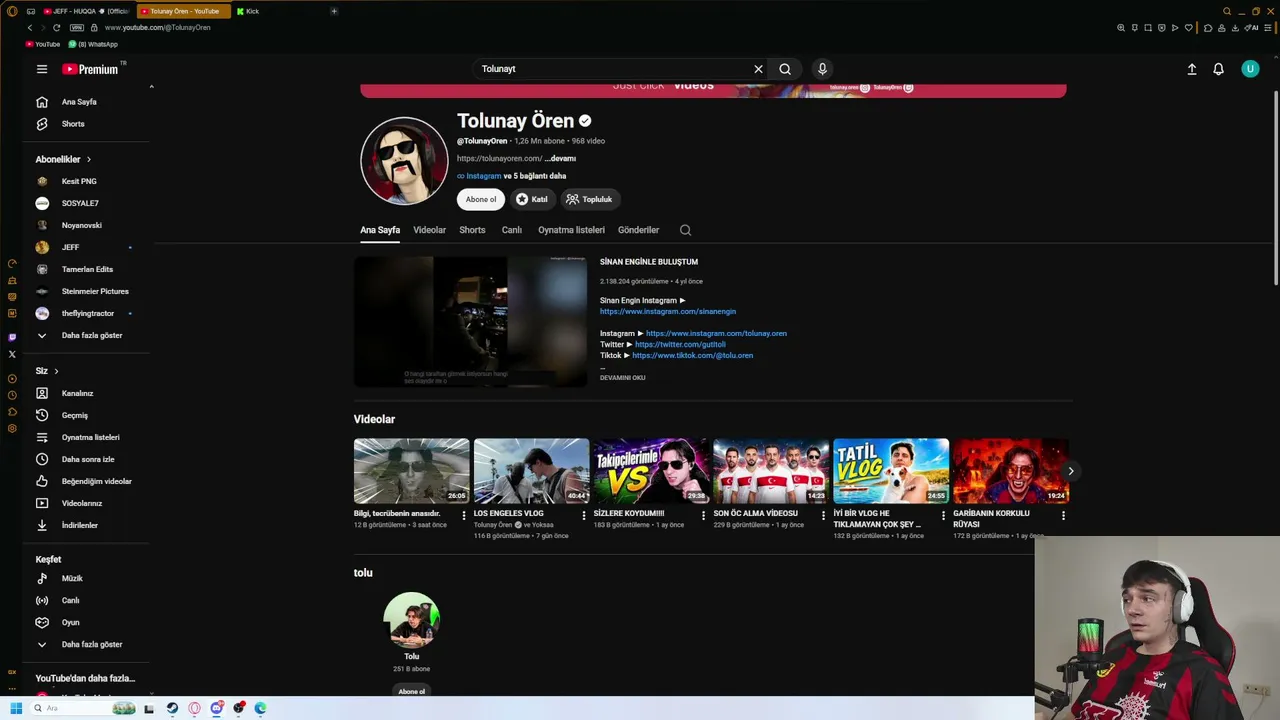Click the Katıl membership button
Screen dimensions: 1280x720
[x=532, y=199]
